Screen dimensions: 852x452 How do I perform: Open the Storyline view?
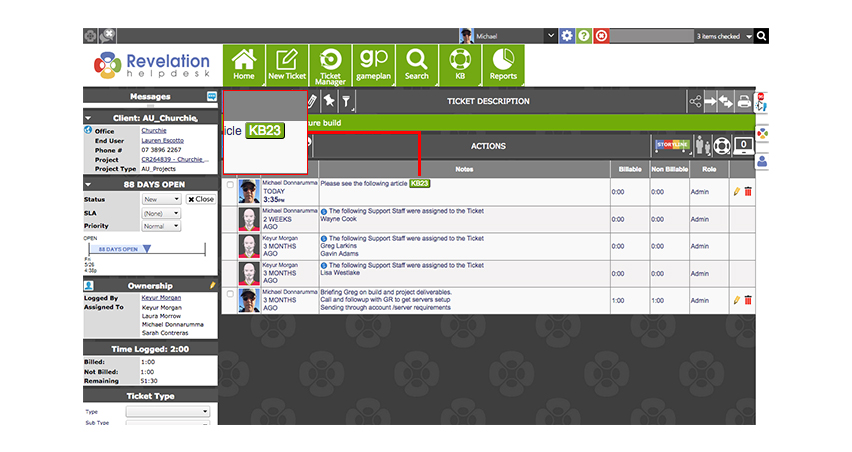click(x=673, y=145)
